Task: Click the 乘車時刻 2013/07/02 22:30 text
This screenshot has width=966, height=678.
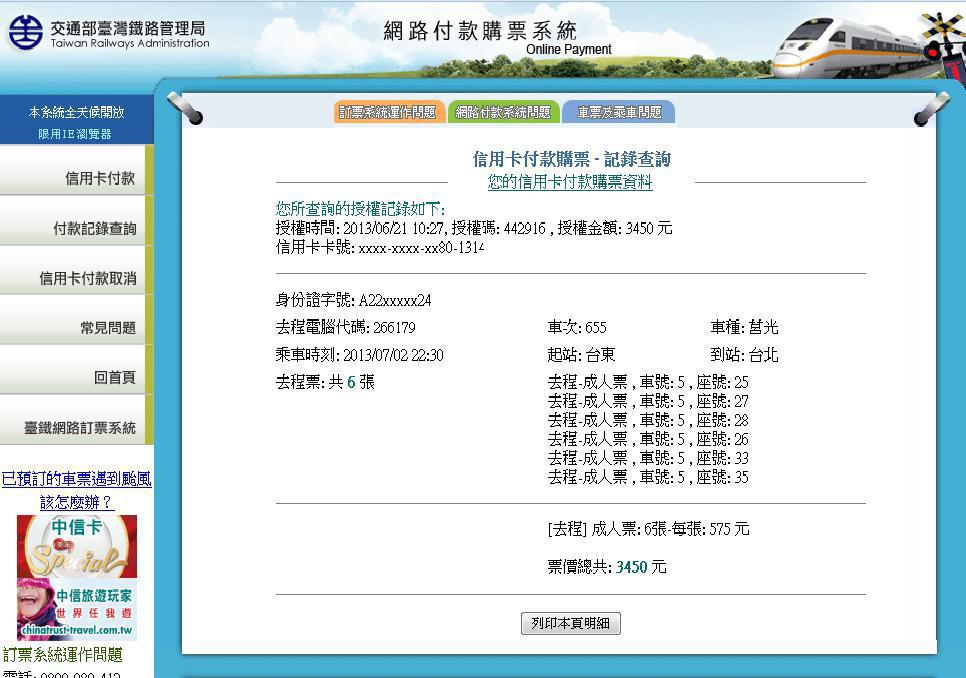Action: (x=360, y=355)
